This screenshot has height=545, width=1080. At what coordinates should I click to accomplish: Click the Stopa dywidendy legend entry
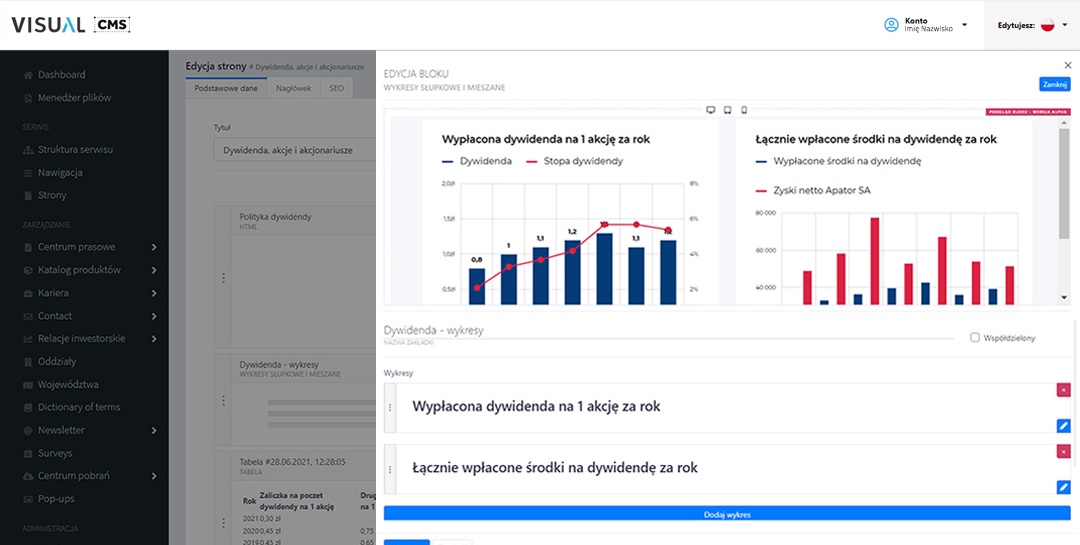click(x=574, y=161)
